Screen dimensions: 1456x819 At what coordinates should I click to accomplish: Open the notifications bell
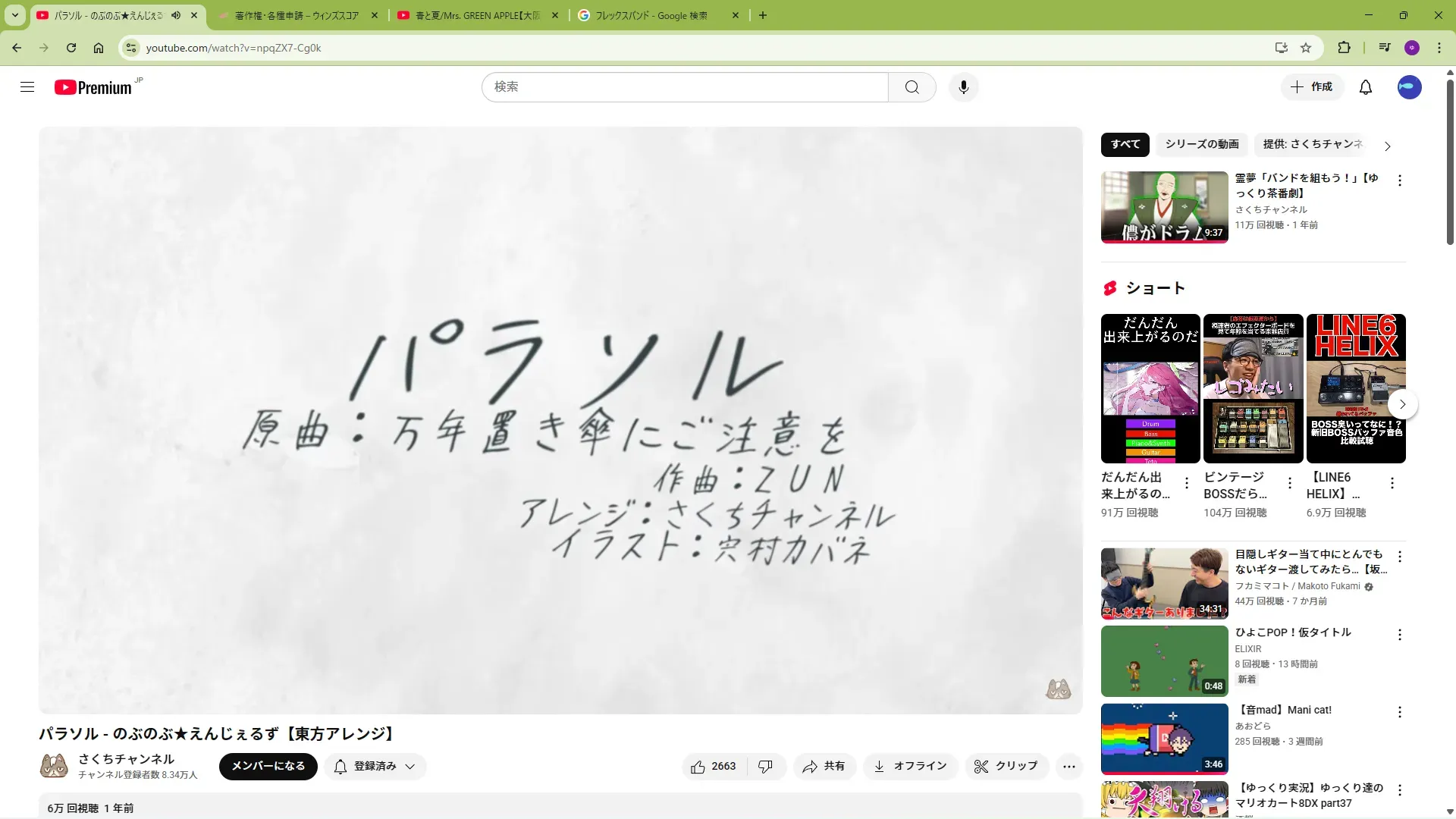(x=1365, y=87)
